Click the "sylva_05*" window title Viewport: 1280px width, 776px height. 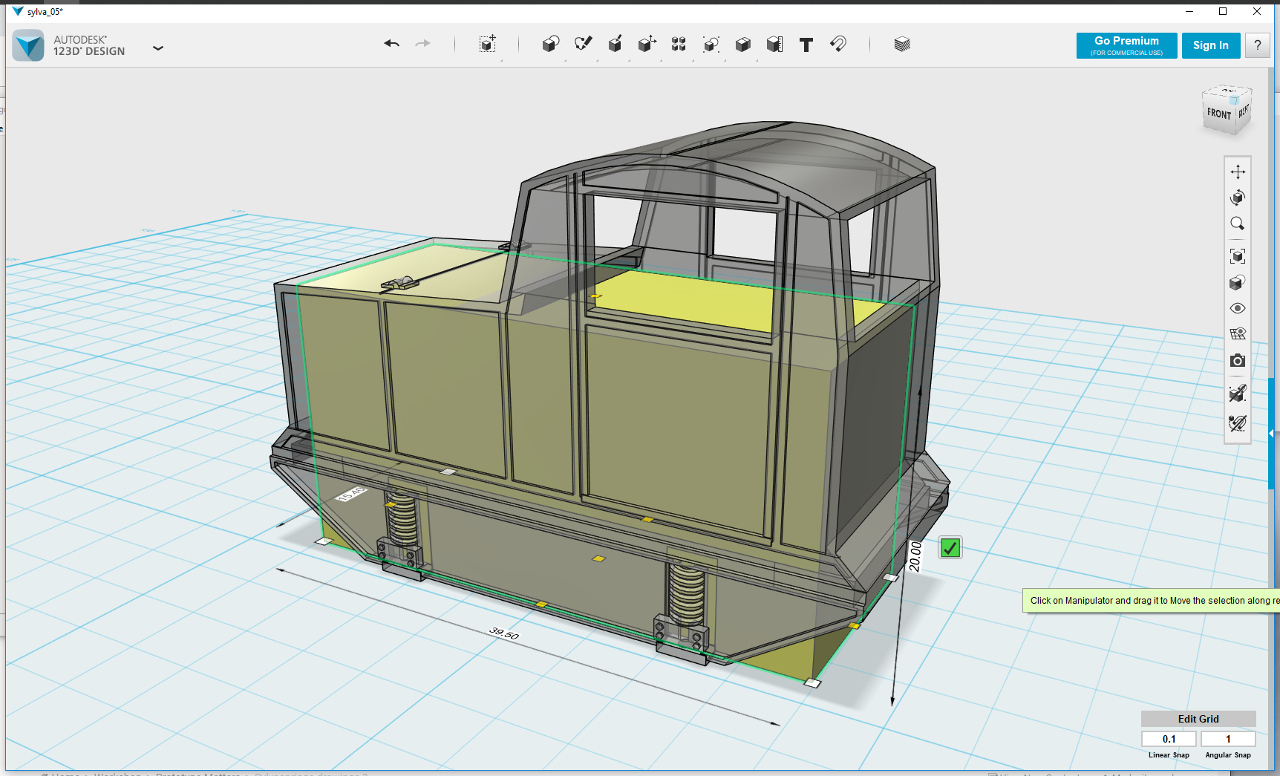pos(44,11)
